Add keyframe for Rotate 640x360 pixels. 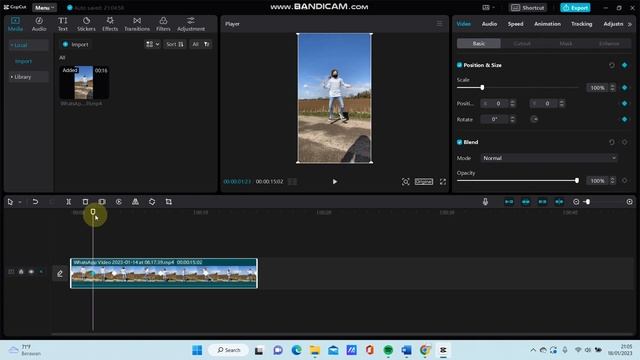click(624, 119)
